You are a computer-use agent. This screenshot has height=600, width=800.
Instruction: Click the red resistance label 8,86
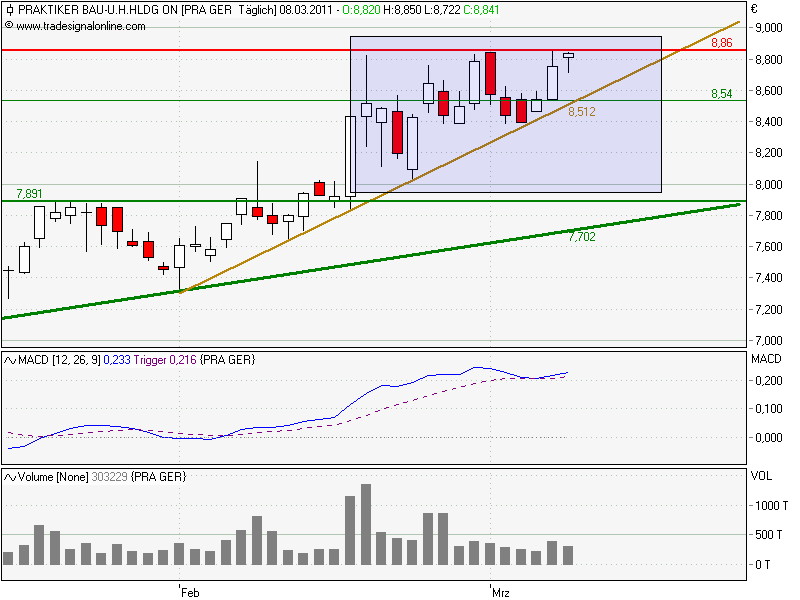pyautogui.click(x=721, y=43)
